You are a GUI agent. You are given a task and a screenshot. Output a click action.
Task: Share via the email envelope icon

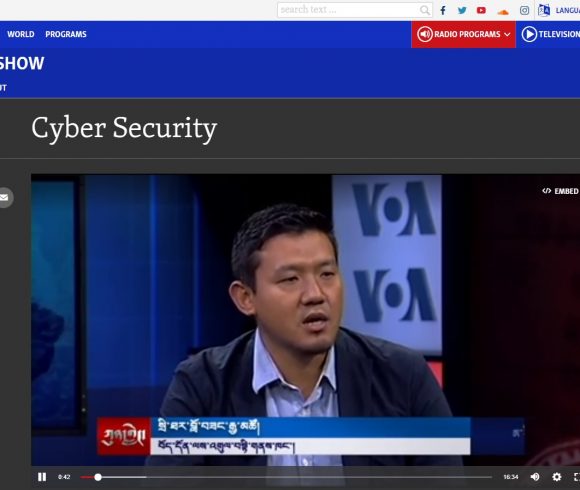(x=4, y=197)
